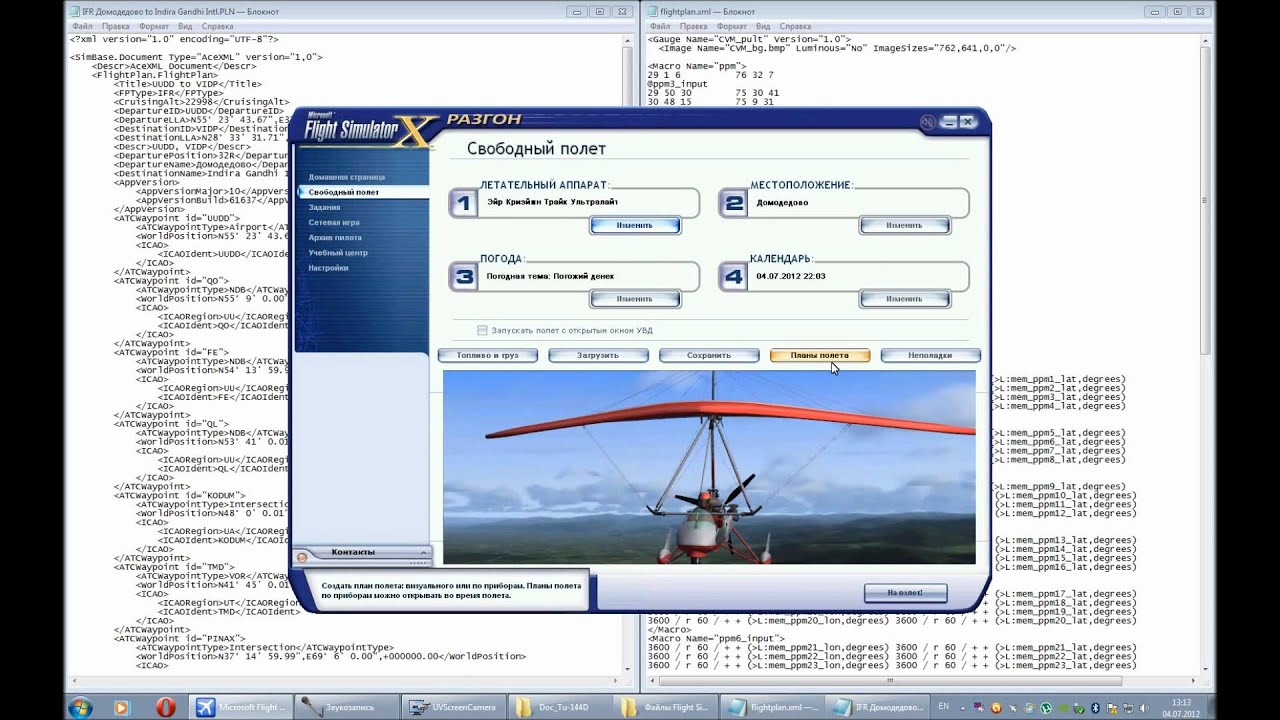Launch Opera browser from the taskbar
This screenshot has height=720, width=1280.
(x=165, y=707)
